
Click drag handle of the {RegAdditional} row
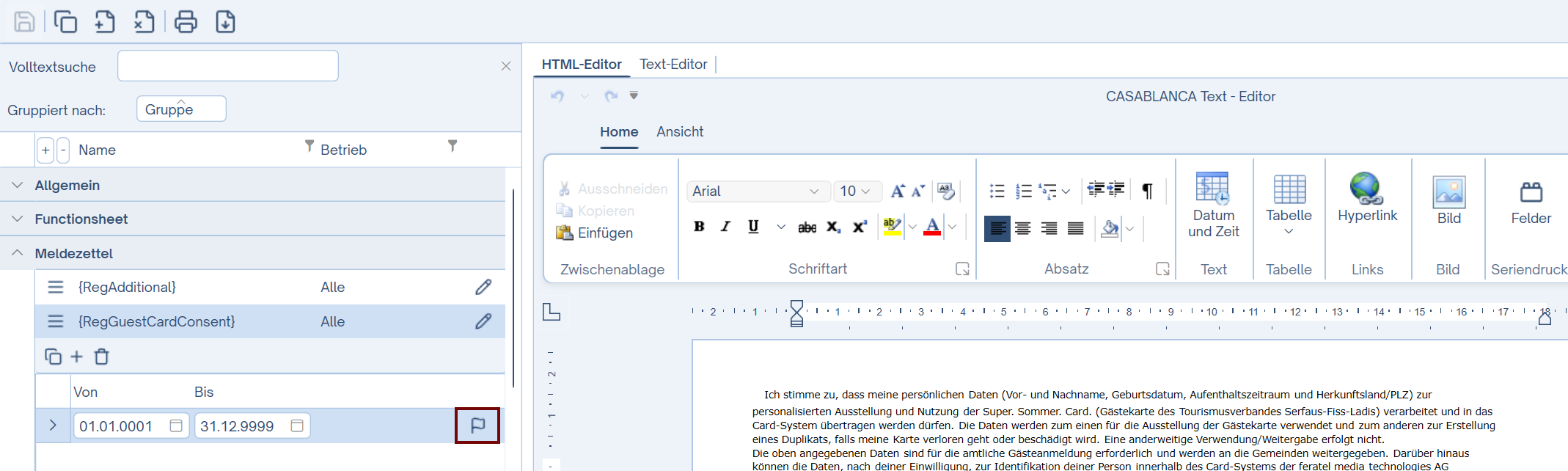(56, 287)
